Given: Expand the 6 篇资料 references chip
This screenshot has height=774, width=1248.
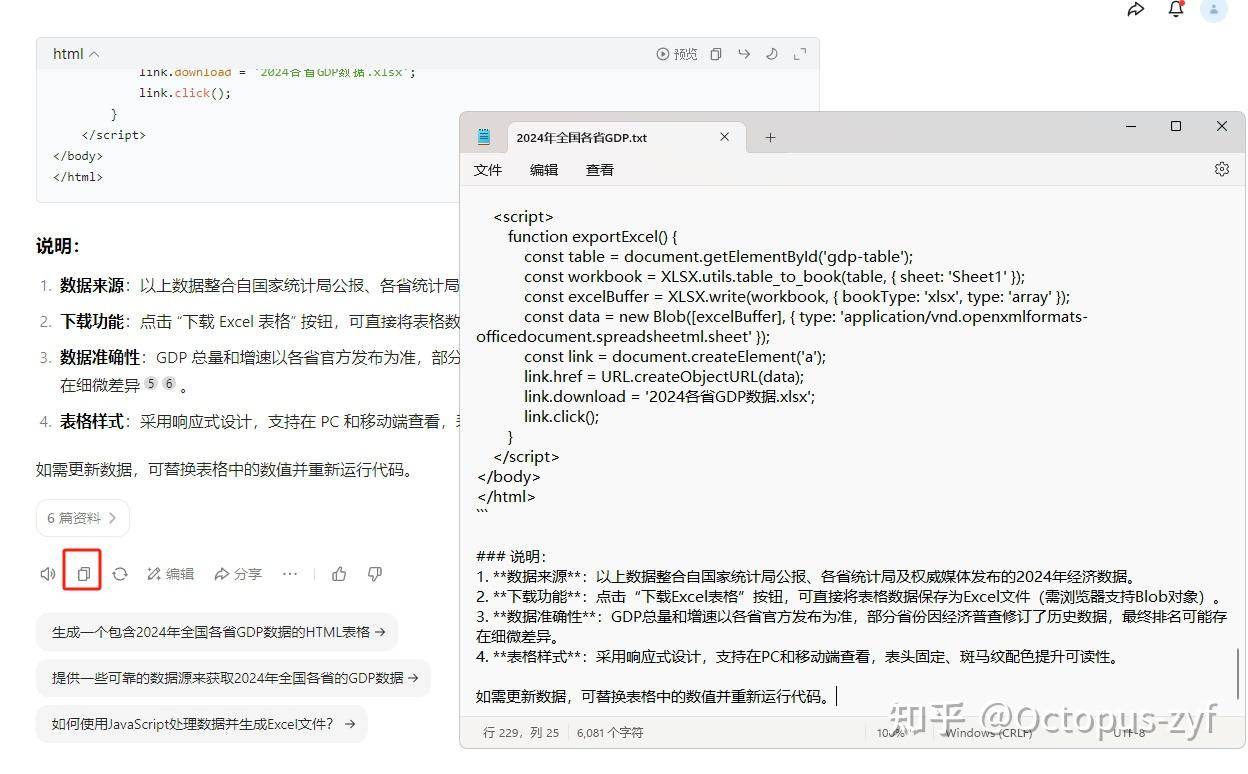Looking at the screenshot, I should click(83, 518).
